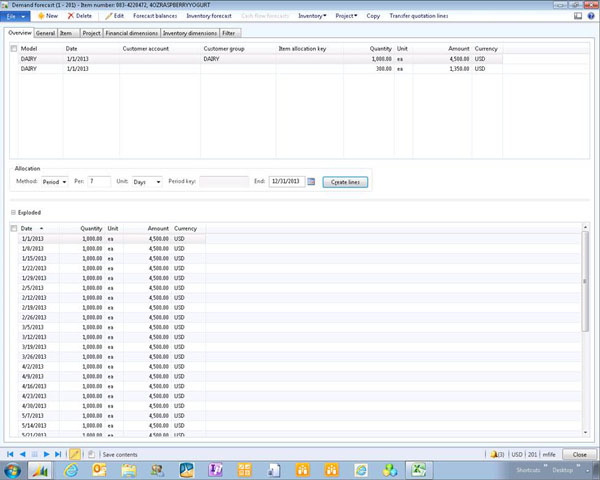Select the forecast line with quantity 300.00
This screenshot has height=480, width=600.
click(x=260, y=69)
